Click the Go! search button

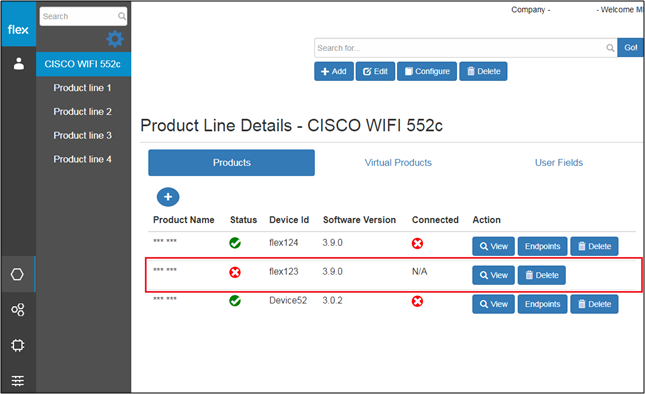(630, 48)
